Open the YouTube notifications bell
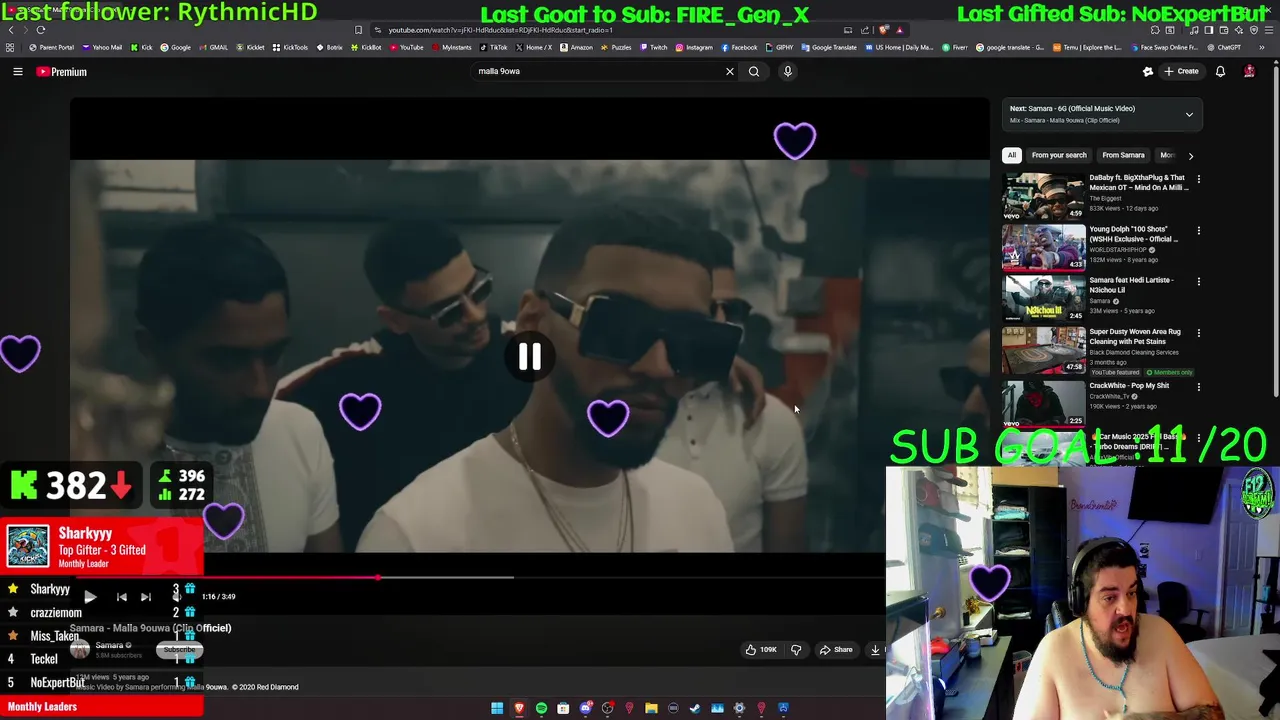The height and width of the screenshot is (720, 1280). tap(1220, 71)
